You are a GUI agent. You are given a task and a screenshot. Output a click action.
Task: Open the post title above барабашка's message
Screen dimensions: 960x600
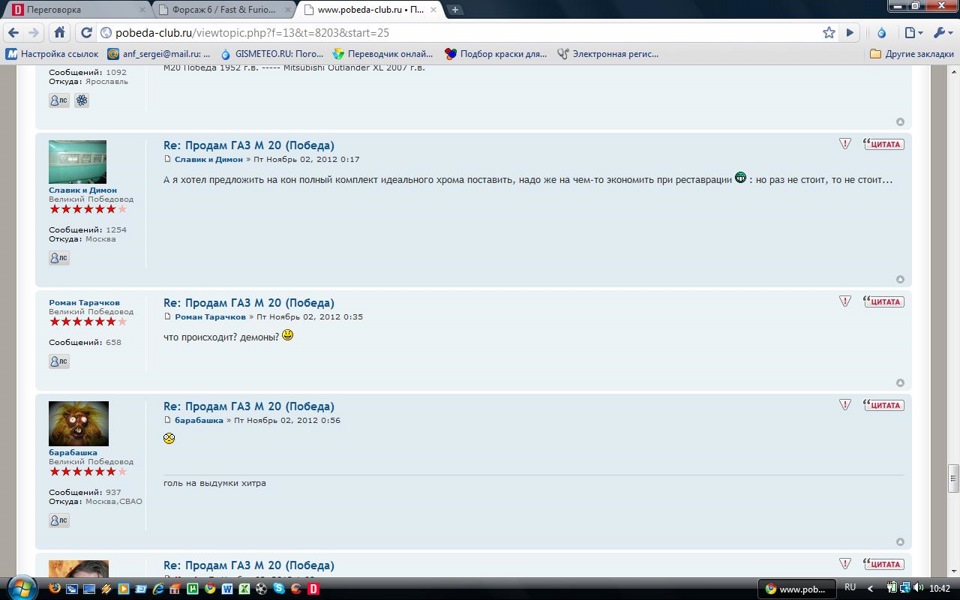coord(249,407)
